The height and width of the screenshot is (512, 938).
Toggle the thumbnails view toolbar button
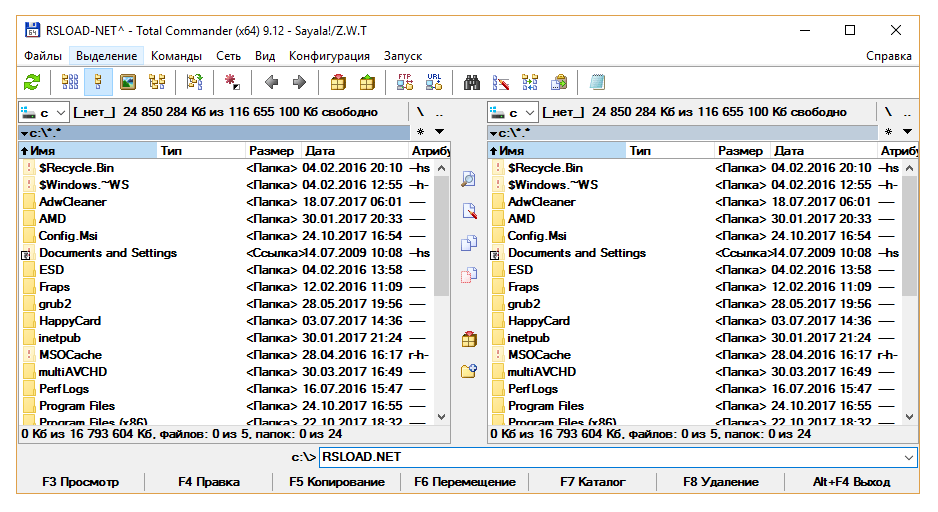(x=128, y=82)
